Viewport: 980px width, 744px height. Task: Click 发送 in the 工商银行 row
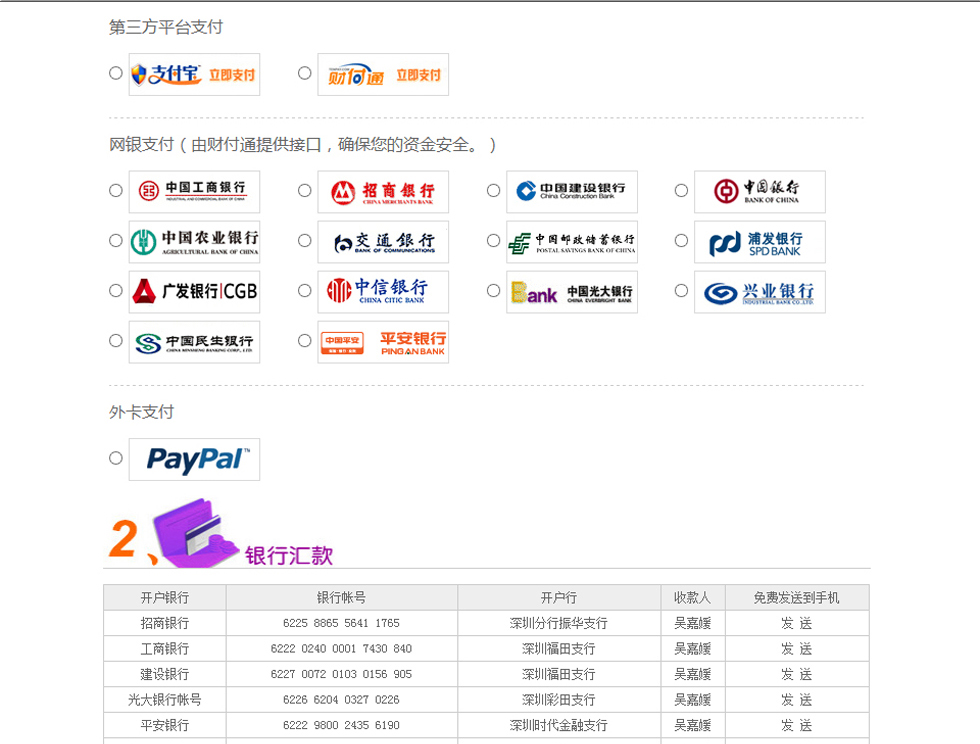tap(796, 649)
